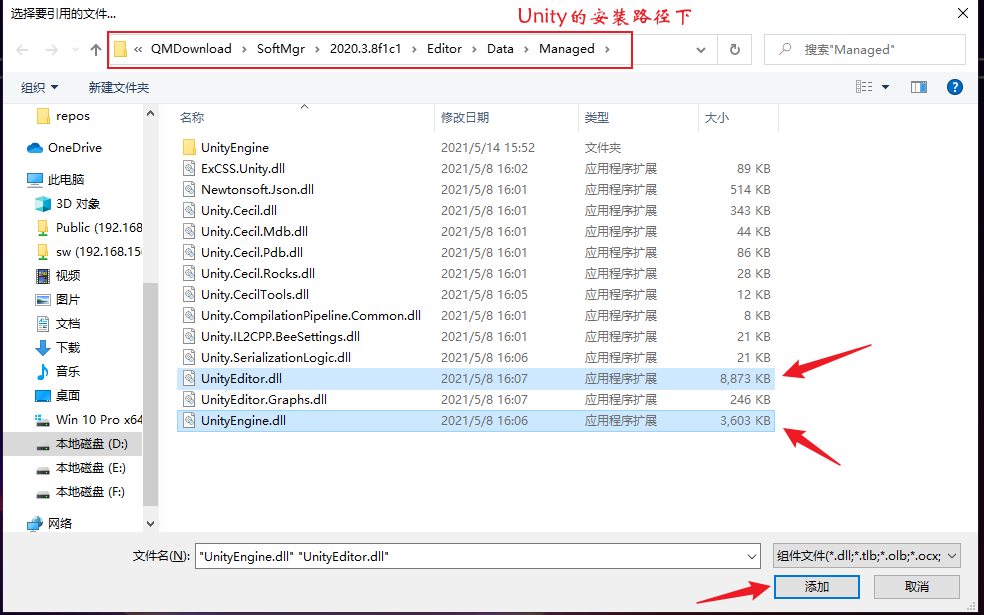984x615 pixels.
Task: Select the repos folder in sidebar
Action: [63, 116]
